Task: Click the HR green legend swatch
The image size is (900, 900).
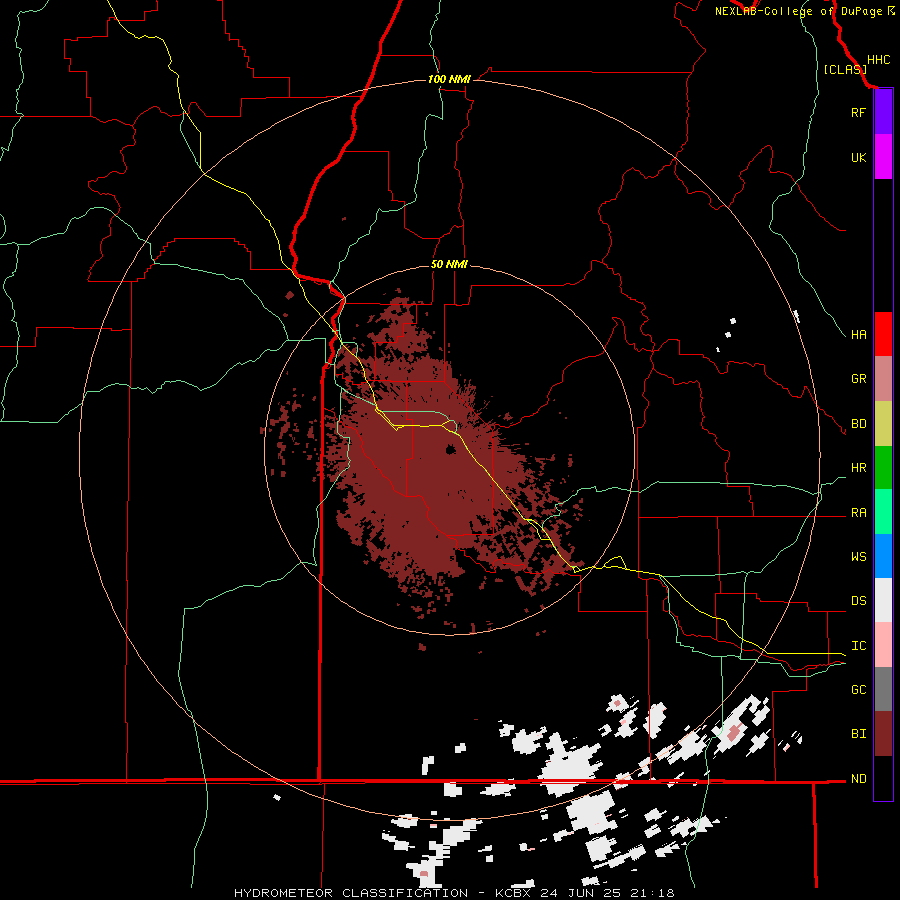Action: (883, 467)
